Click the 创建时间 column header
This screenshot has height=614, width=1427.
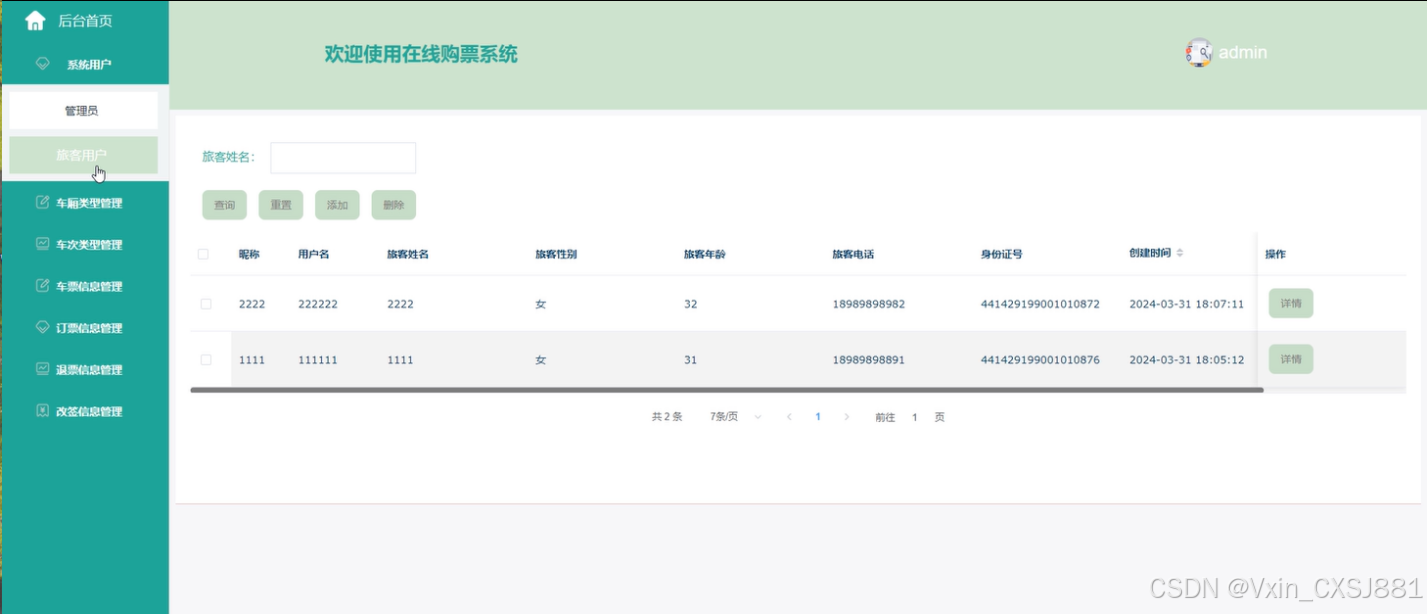1150,253
